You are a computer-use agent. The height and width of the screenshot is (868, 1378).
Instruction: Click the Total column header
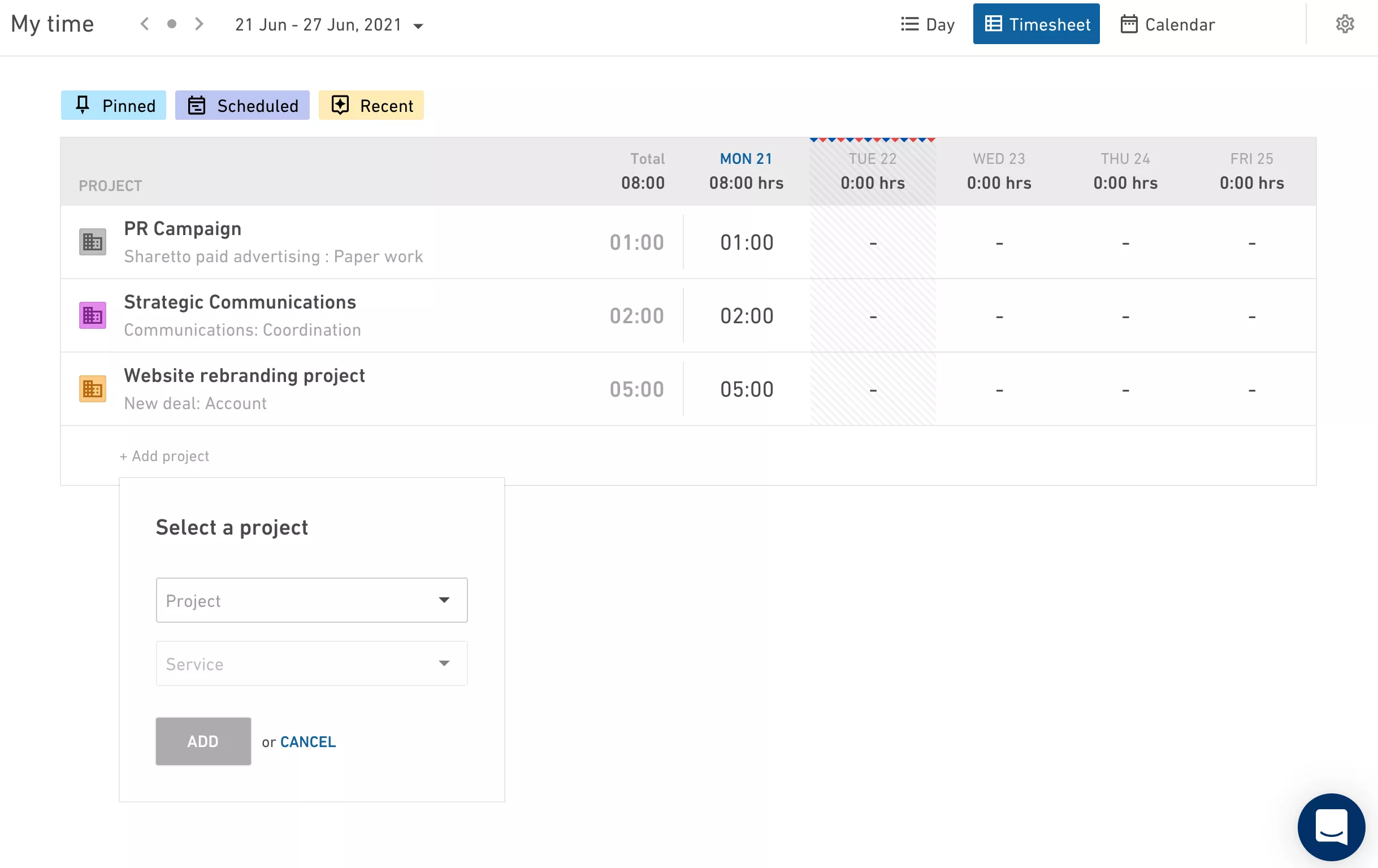(x=647, y=158)
